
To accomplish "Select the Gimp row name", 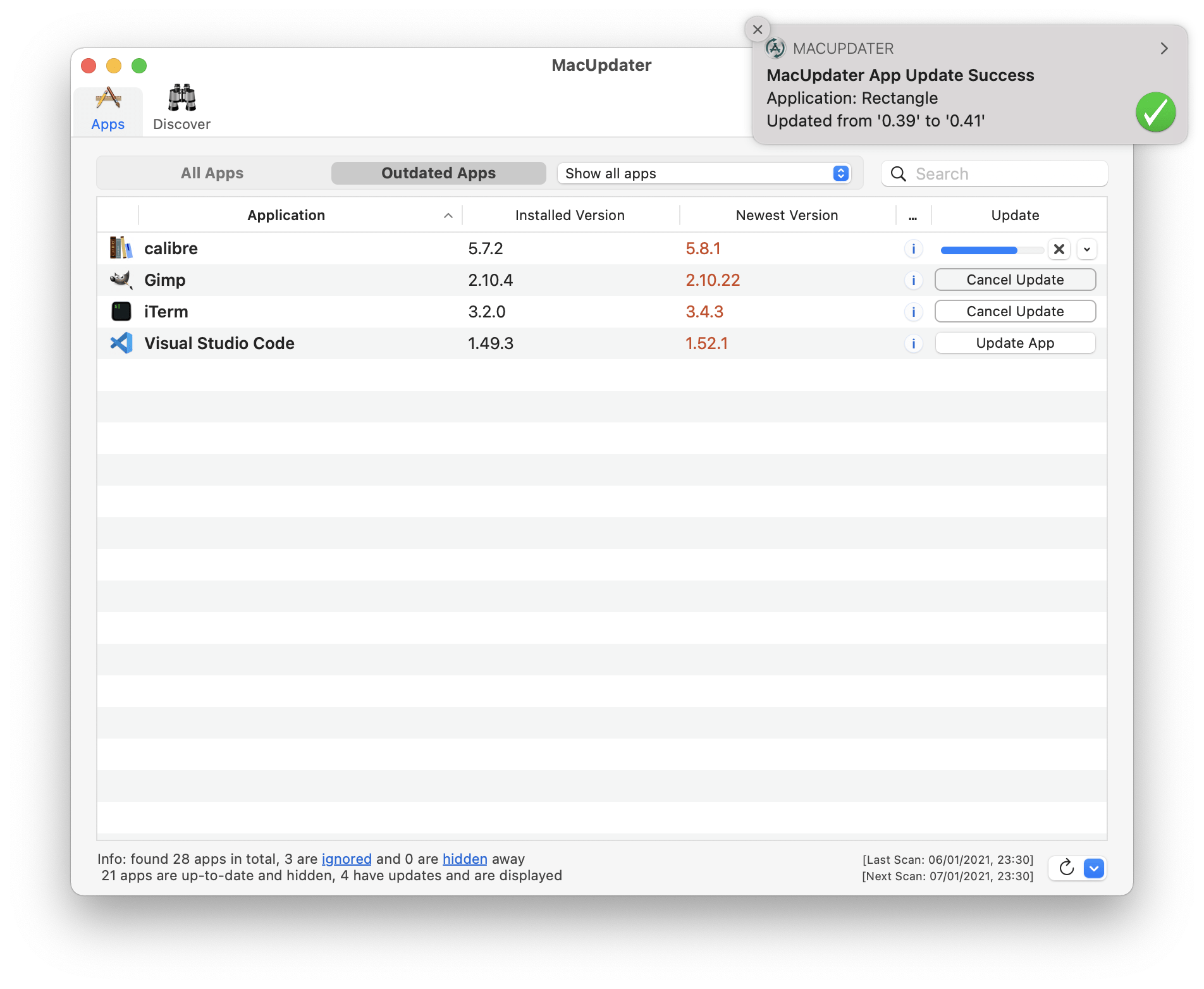I will pyautogui.click(x=165, y=280).
